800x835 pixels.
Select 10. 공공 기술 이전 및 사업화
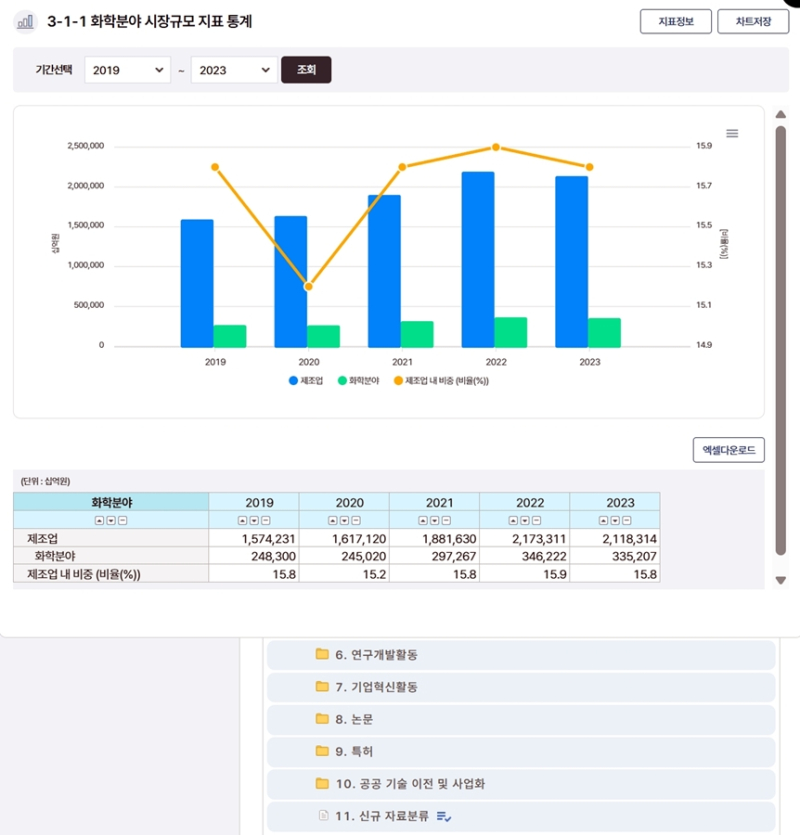pos(410,784)
